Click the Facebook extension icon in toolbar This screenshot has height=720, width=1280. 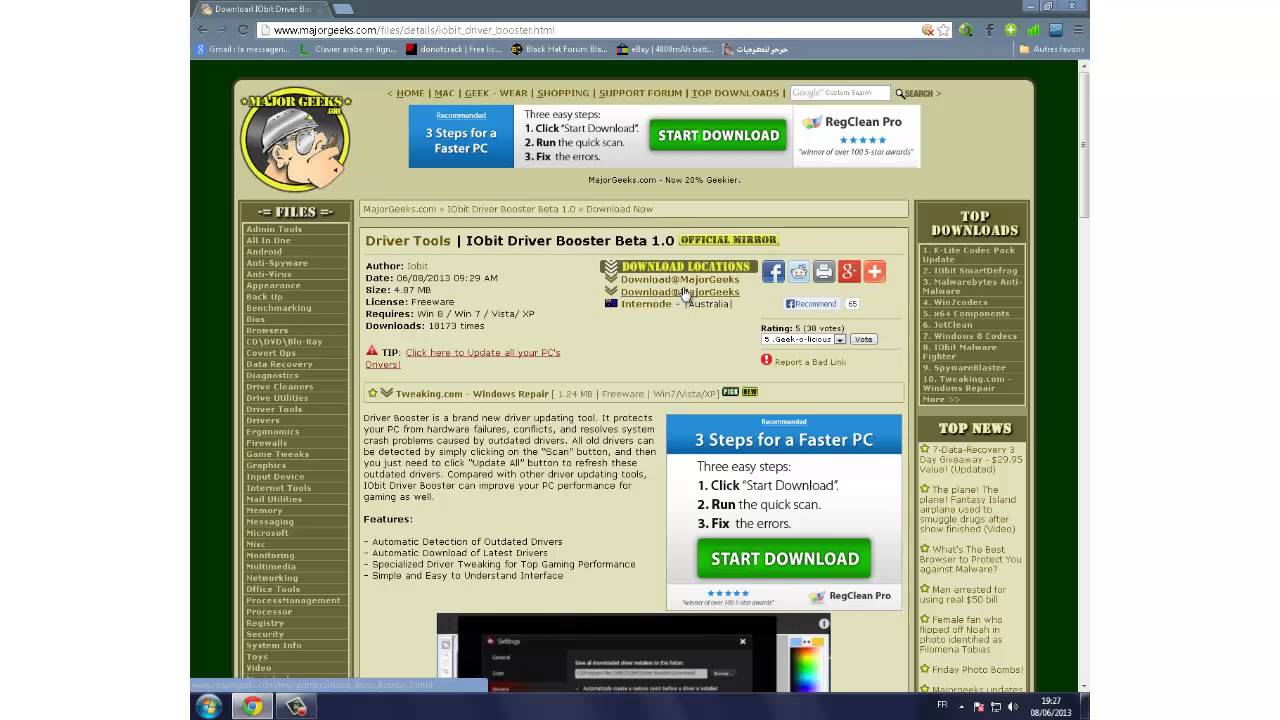tap(988, 30)
